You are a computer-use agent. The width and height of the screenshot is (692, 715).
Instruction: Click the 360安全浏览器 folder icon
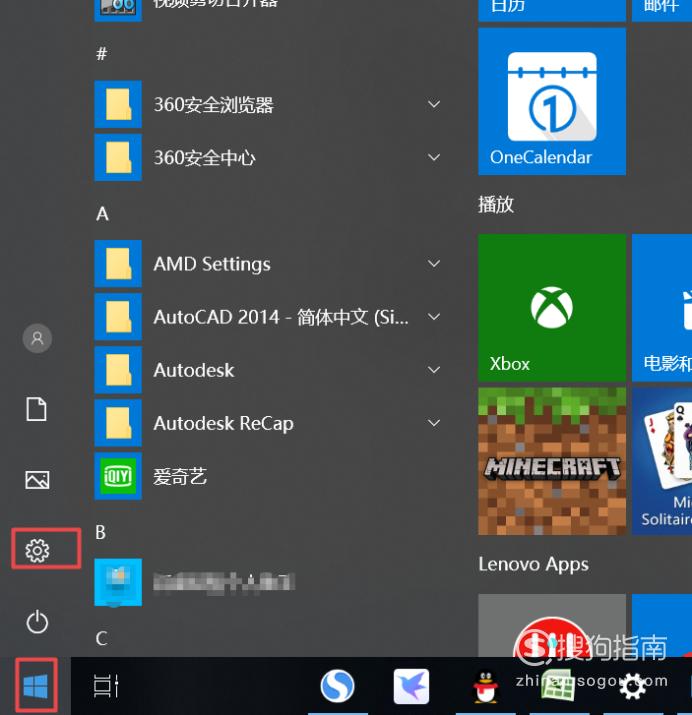click(118, 104)
